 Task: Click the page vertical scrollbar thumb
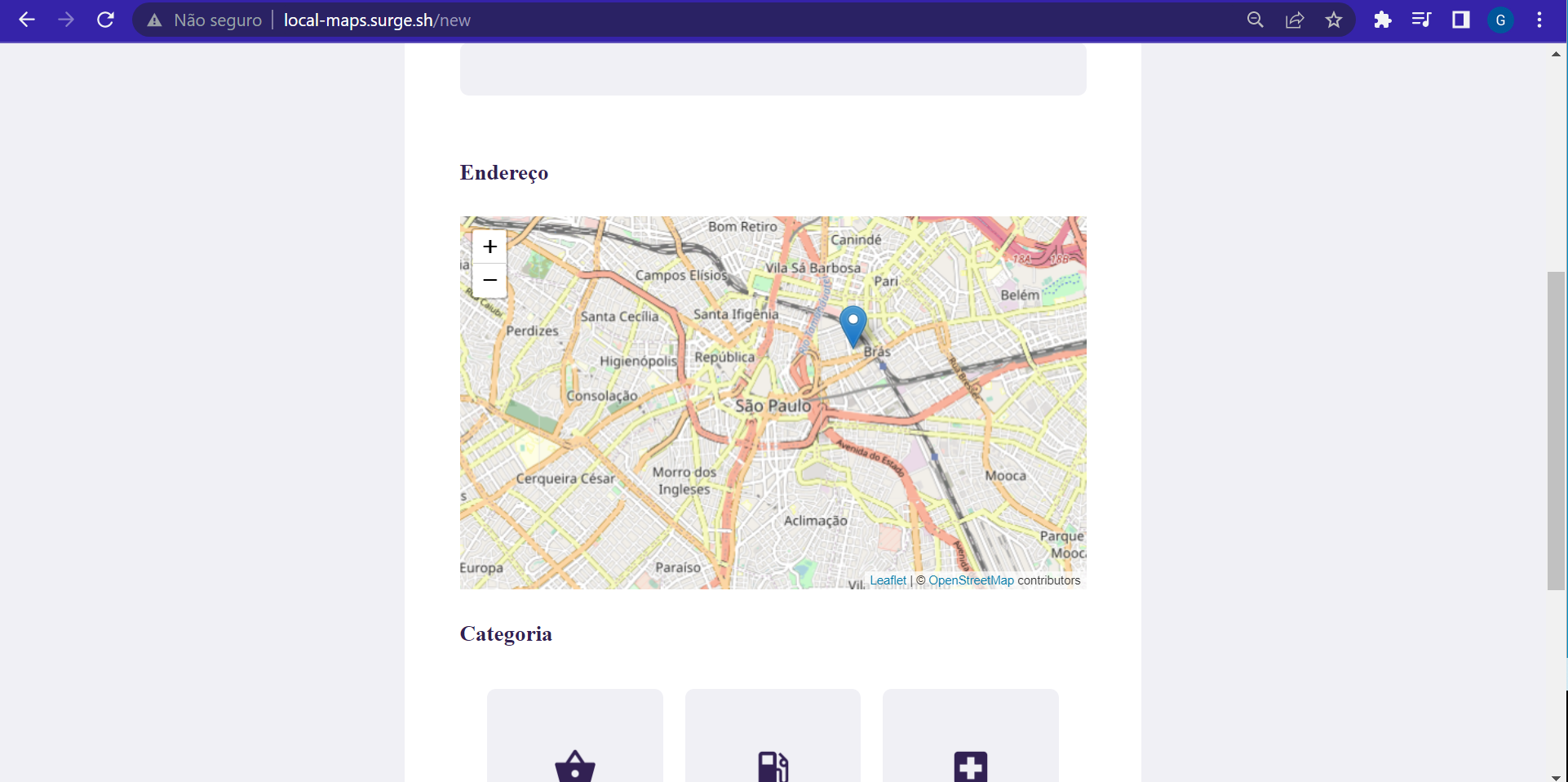1556,430
